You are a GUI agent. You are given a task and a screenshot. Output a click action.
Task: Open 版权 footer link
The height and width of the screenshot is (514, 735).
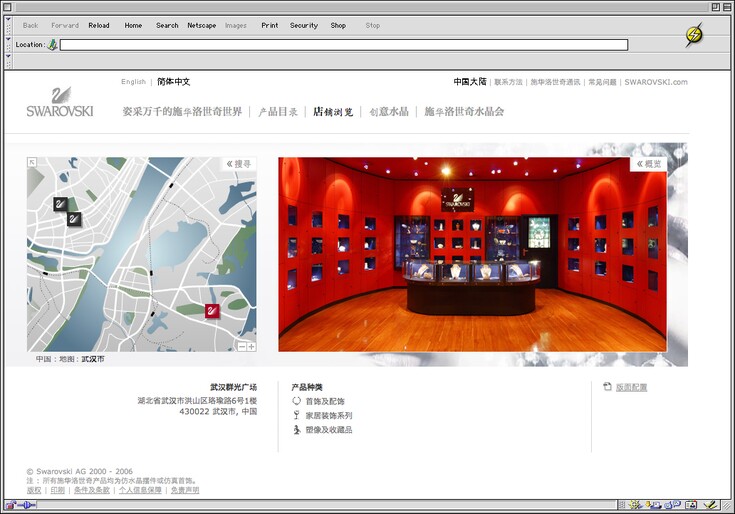coord(34,490)
